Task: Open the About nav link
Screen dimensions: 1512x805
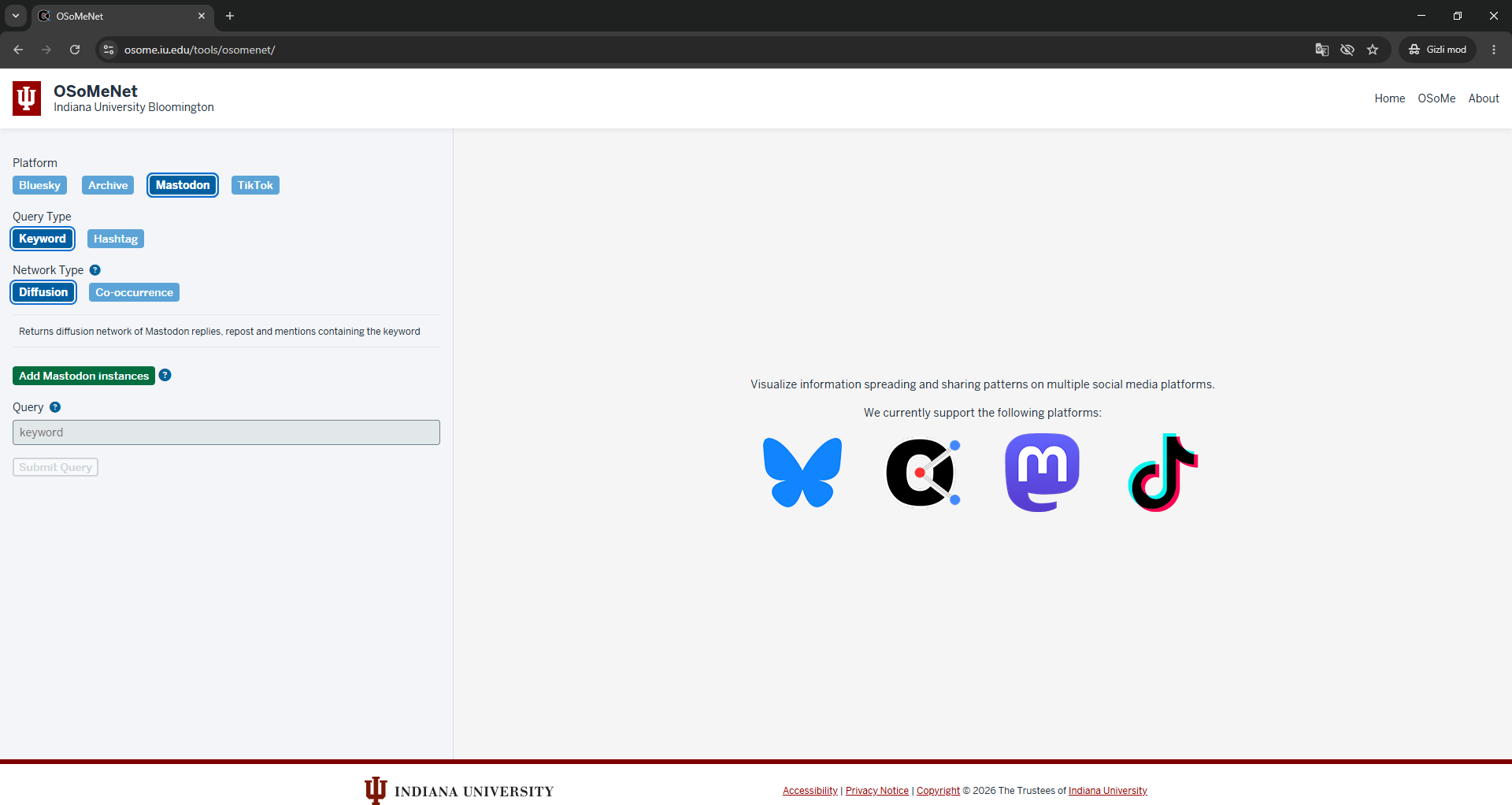Action: 1484,98
